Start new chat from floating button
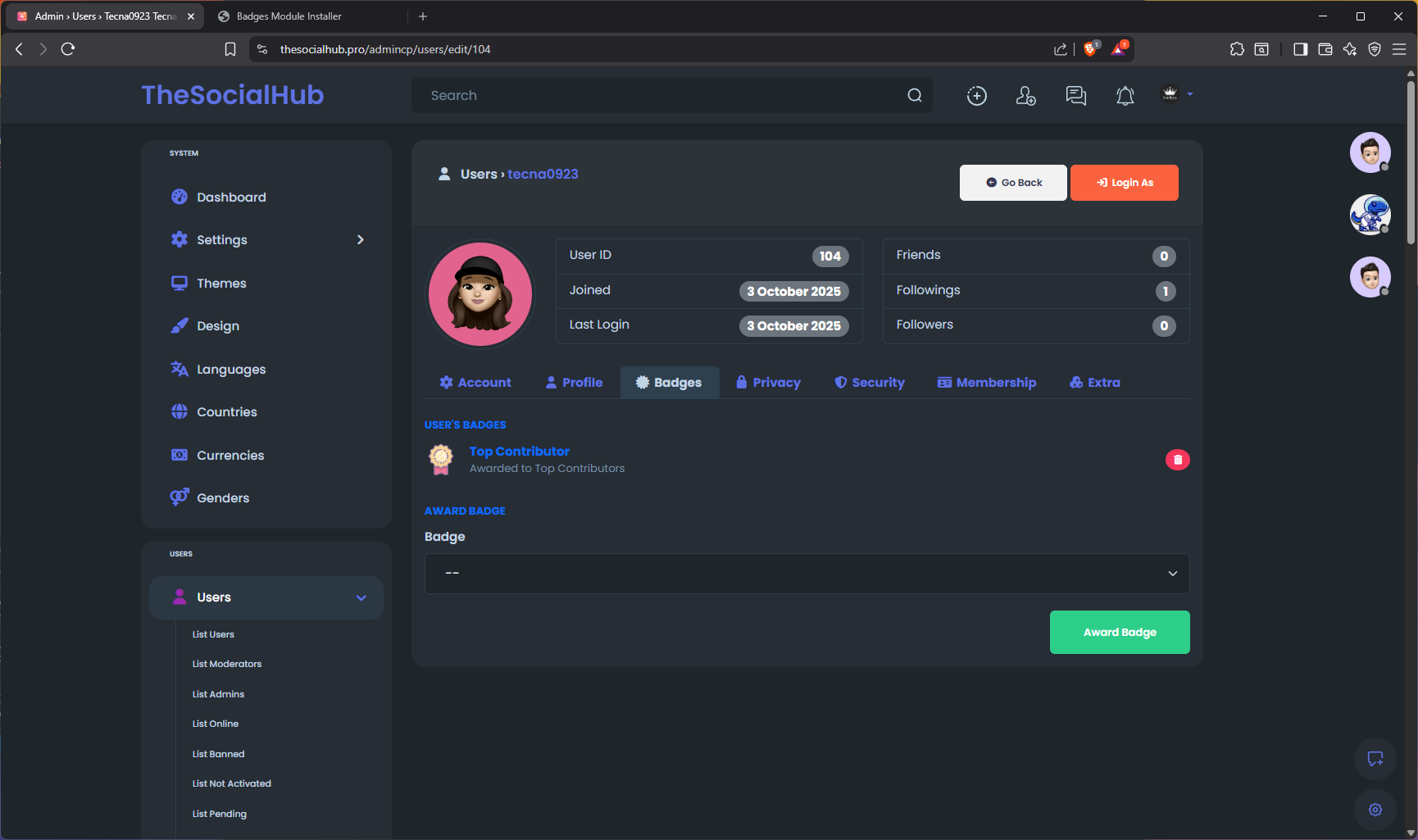The height and width of the screenshot is (840, 1418). coord(1375,759)
